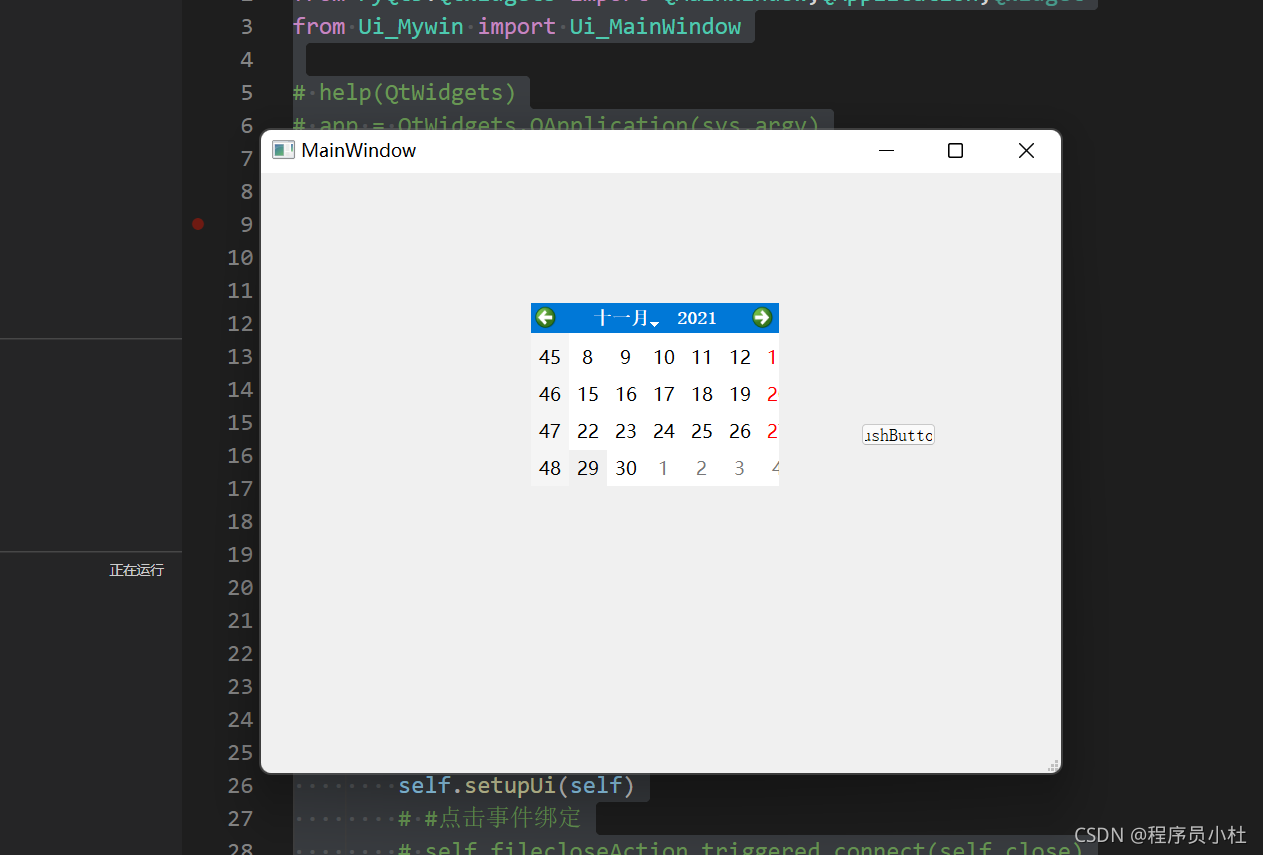Select date 11 in the calendar
Image resolution: width=1263 pixels, height=855 pixels.
tap(702, 357)
